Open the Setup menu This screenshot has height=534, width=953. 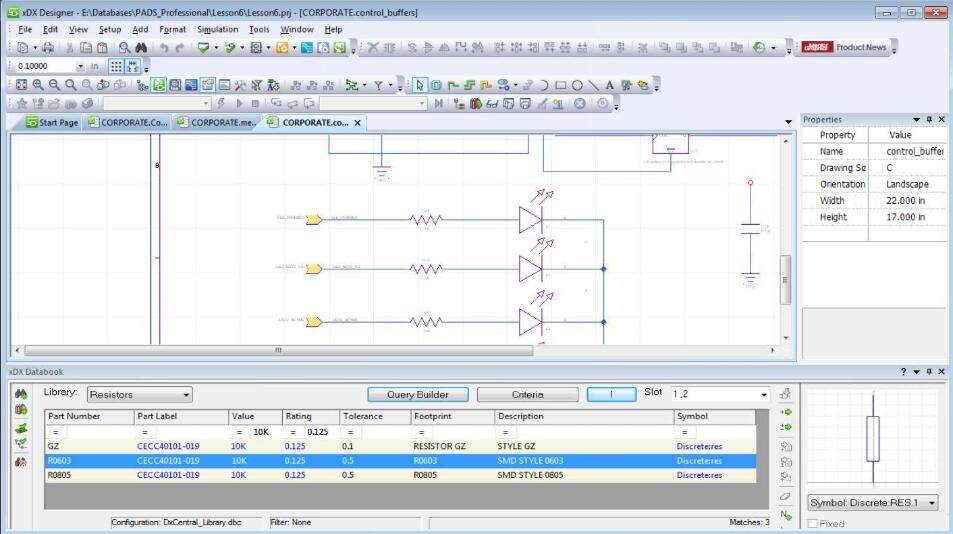[x=110, y=29]
